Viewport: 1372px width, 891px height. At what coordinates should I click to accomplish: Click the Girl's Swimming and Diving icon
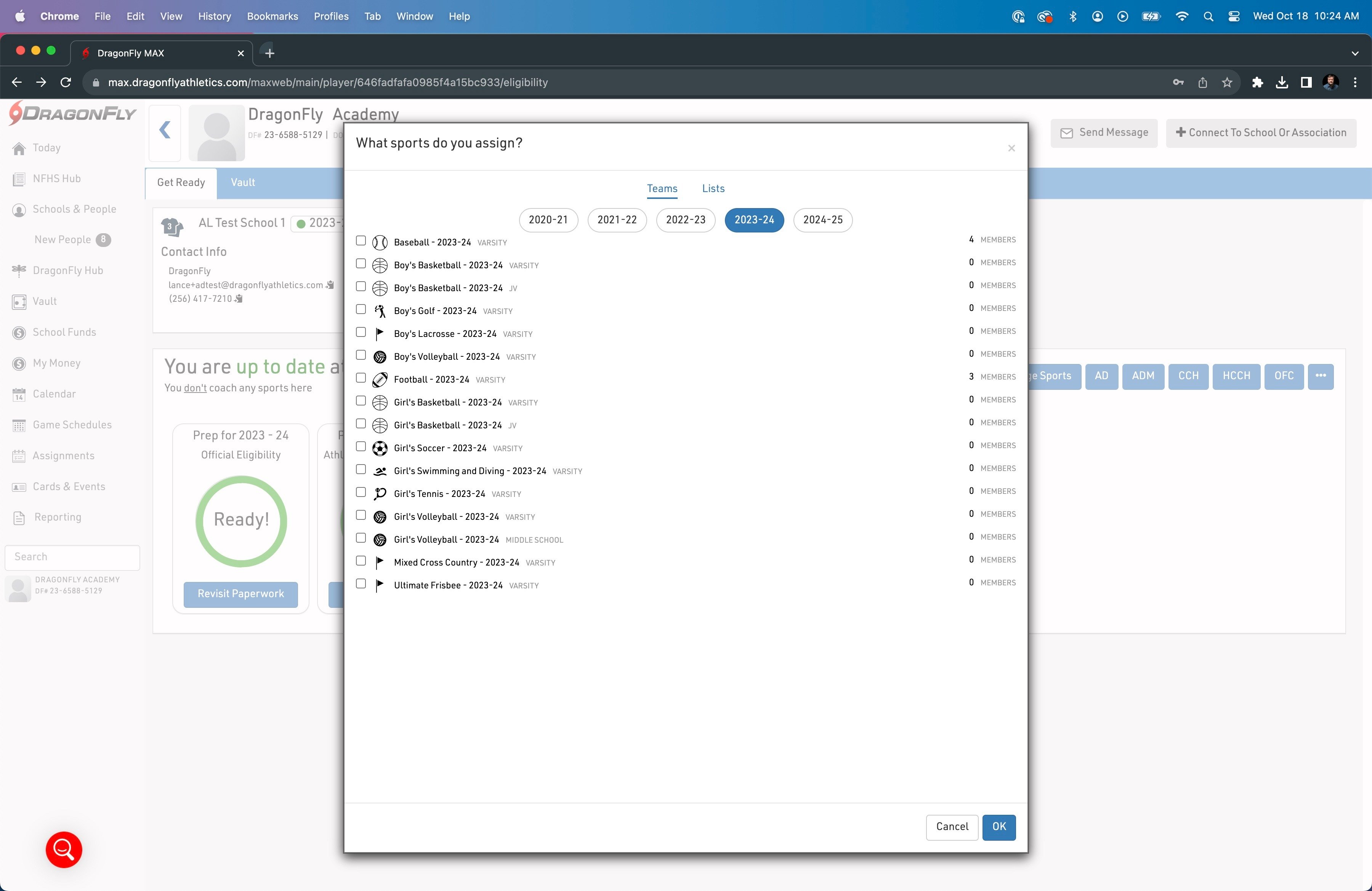pos(380,471)
